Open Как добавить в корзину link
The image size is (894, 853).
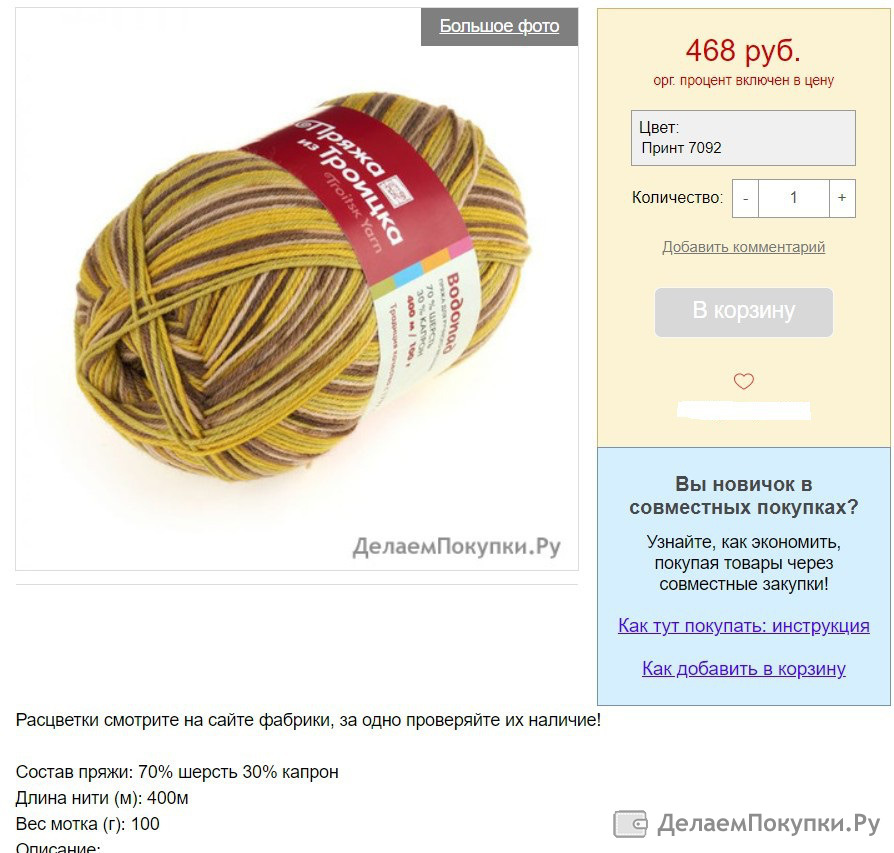tap(743, 668)
